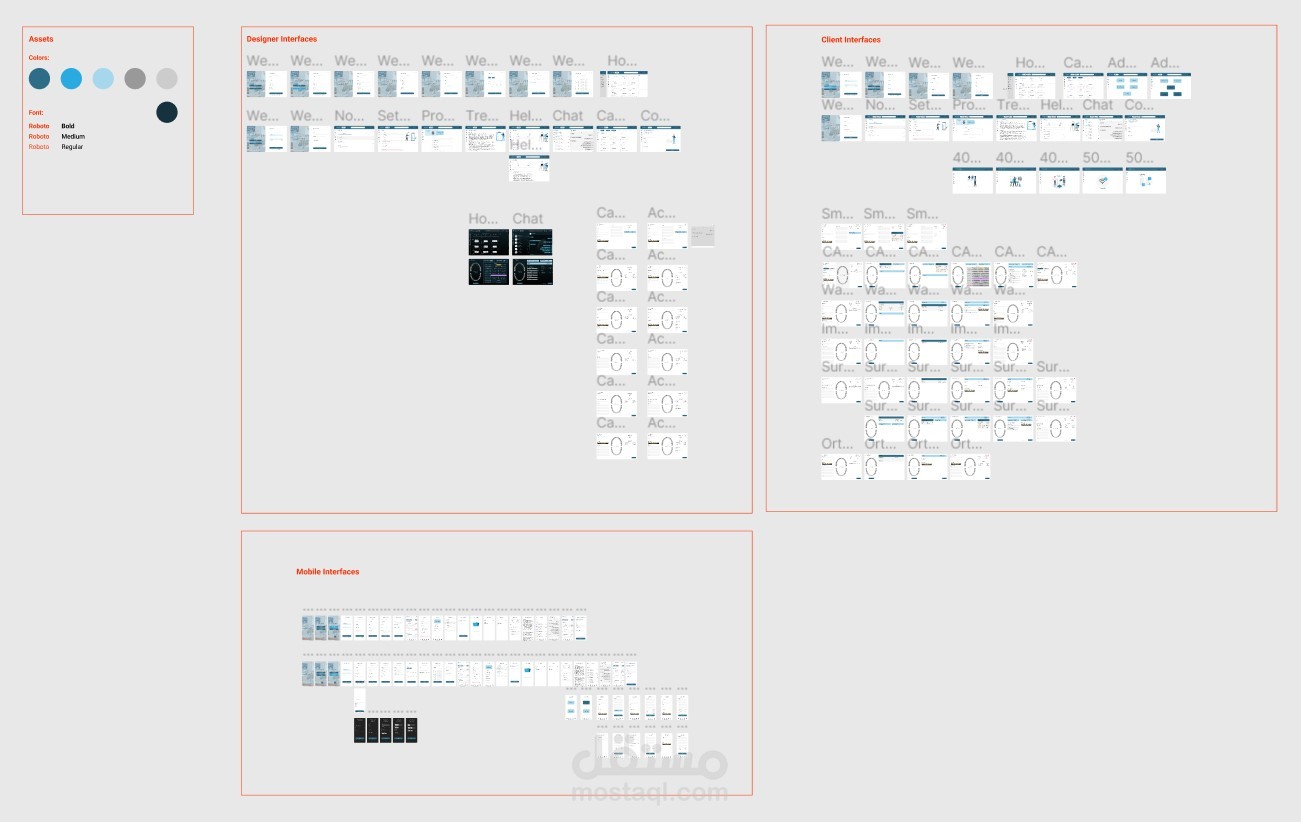
Task: Select 'Pro...' frame label in Client Interfaces
Action: (x=968, y=105)
